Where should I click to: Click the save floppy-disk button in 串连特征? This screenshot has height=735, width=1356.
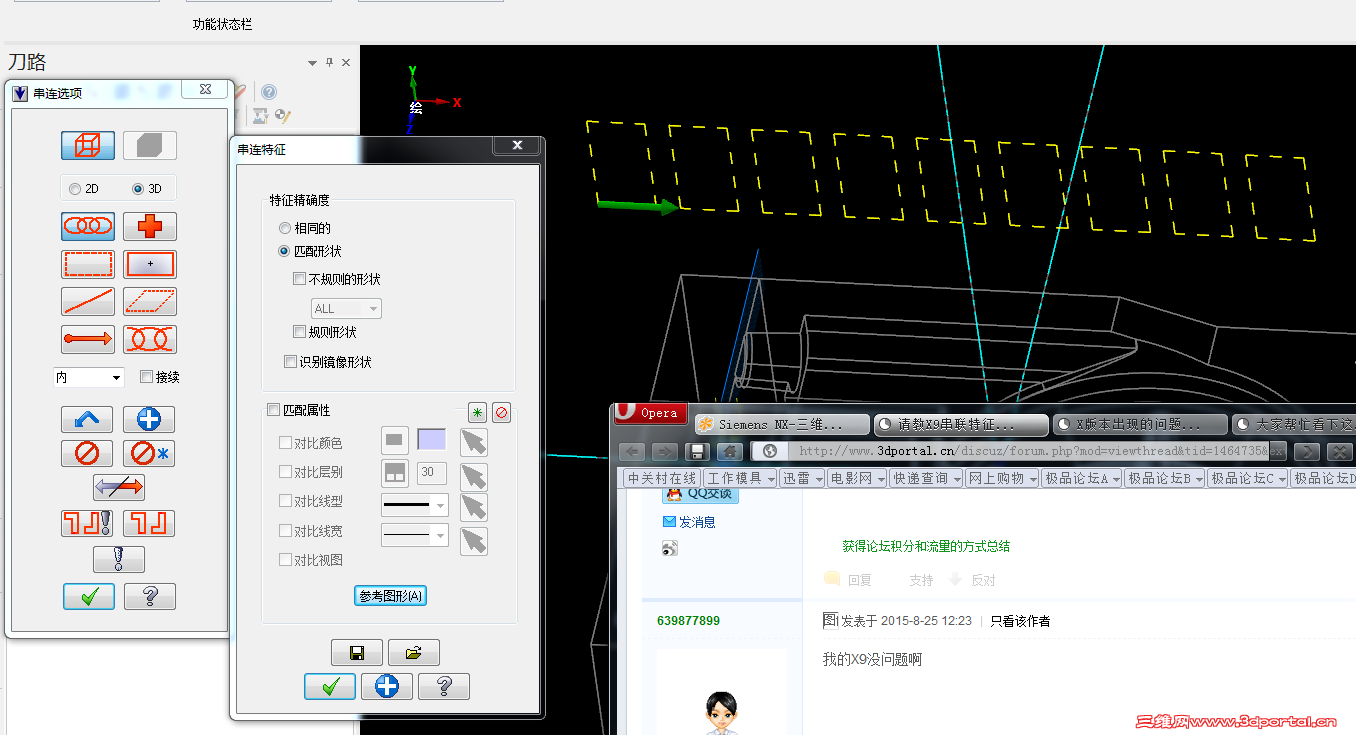(x=357, y=653)
